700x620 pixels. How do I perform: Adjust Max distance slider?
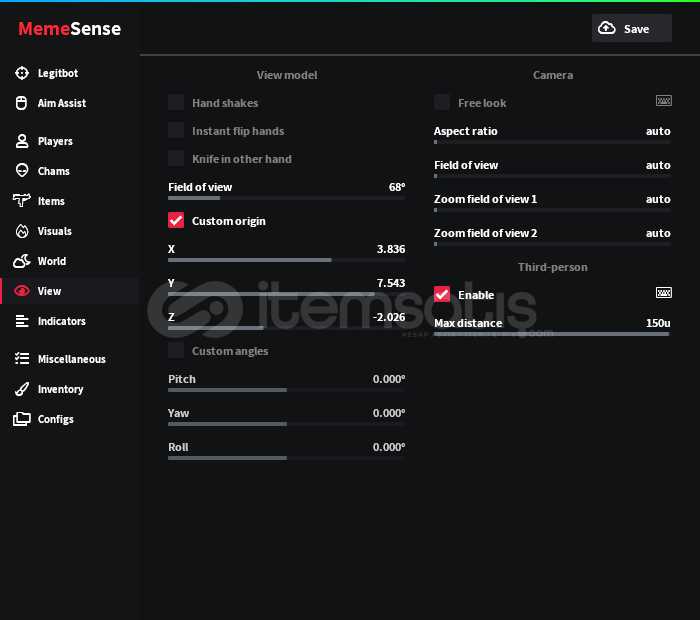coord(552,334)
